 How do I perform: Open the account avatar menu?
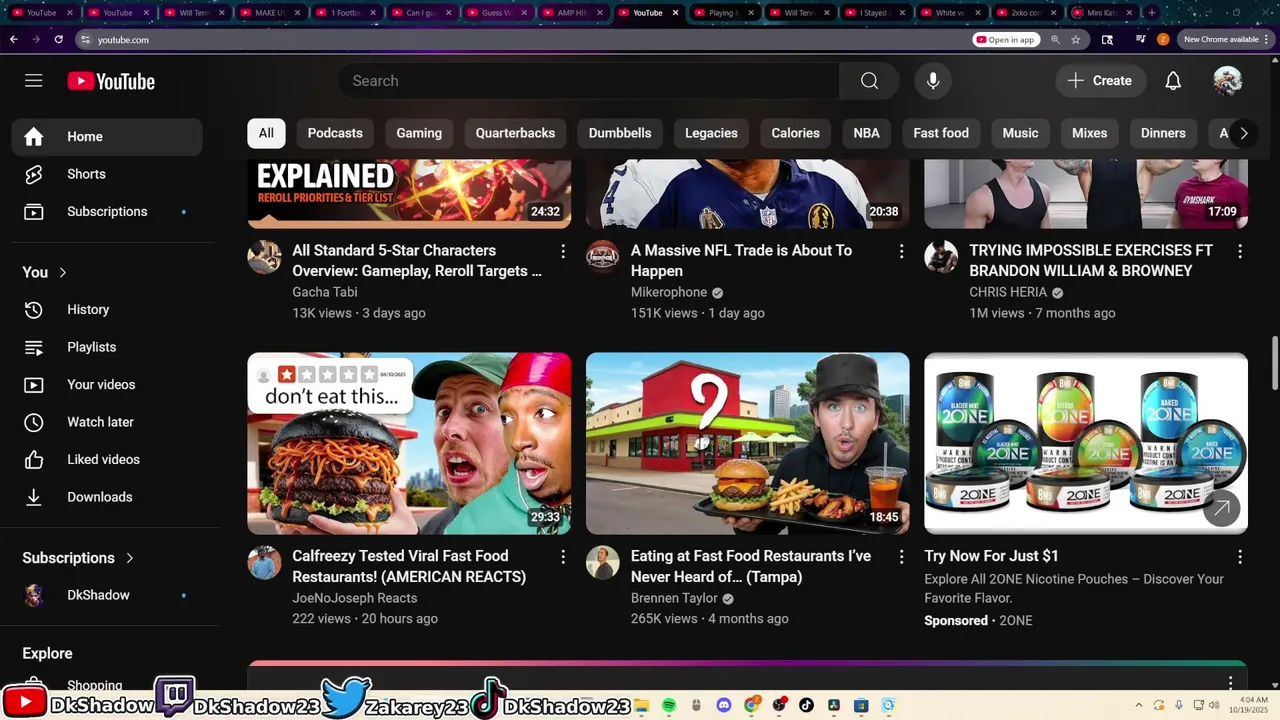click(x=1227, y=81)
